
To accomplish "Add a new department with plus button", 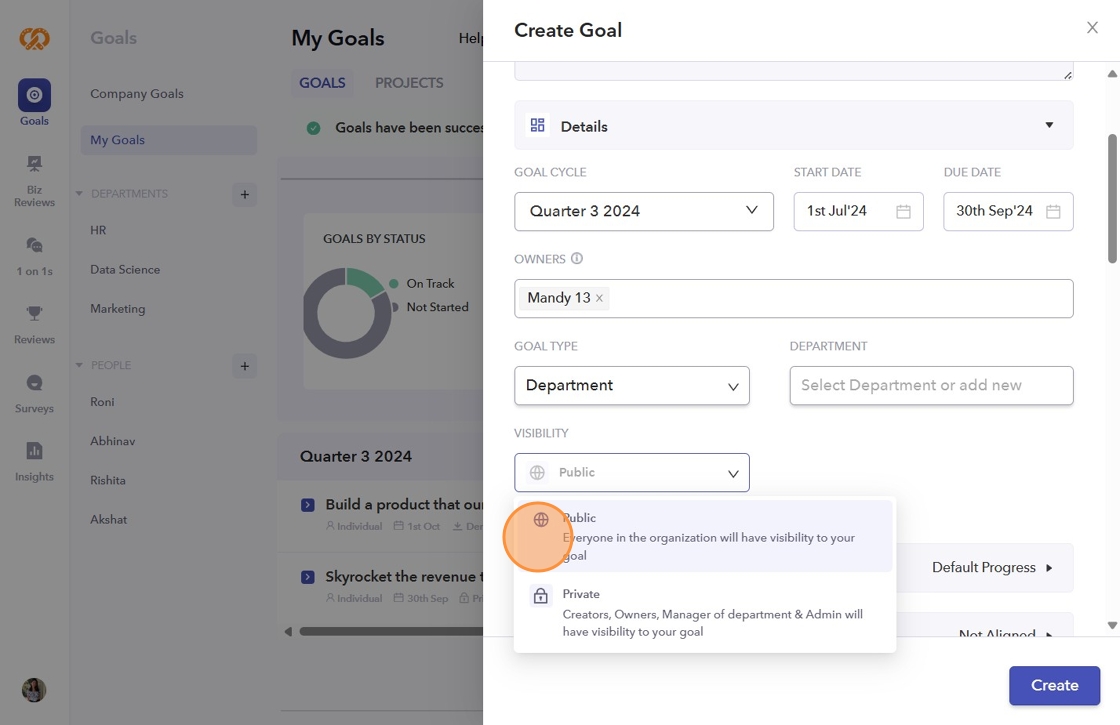I will [x=244, y=194].
